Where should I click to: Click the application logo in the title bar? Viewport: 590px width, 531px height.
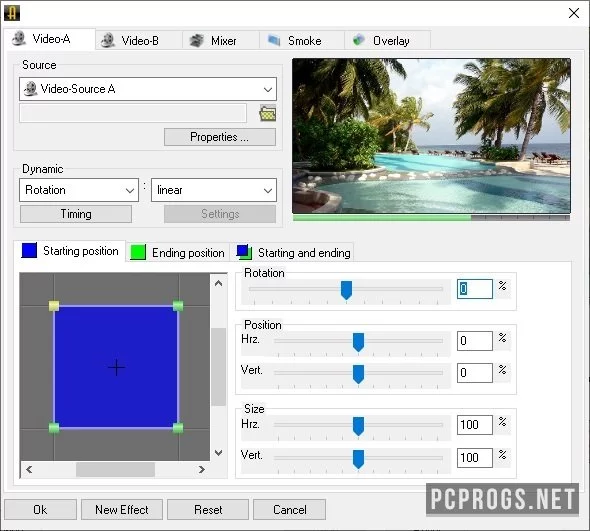pos(12,13)
